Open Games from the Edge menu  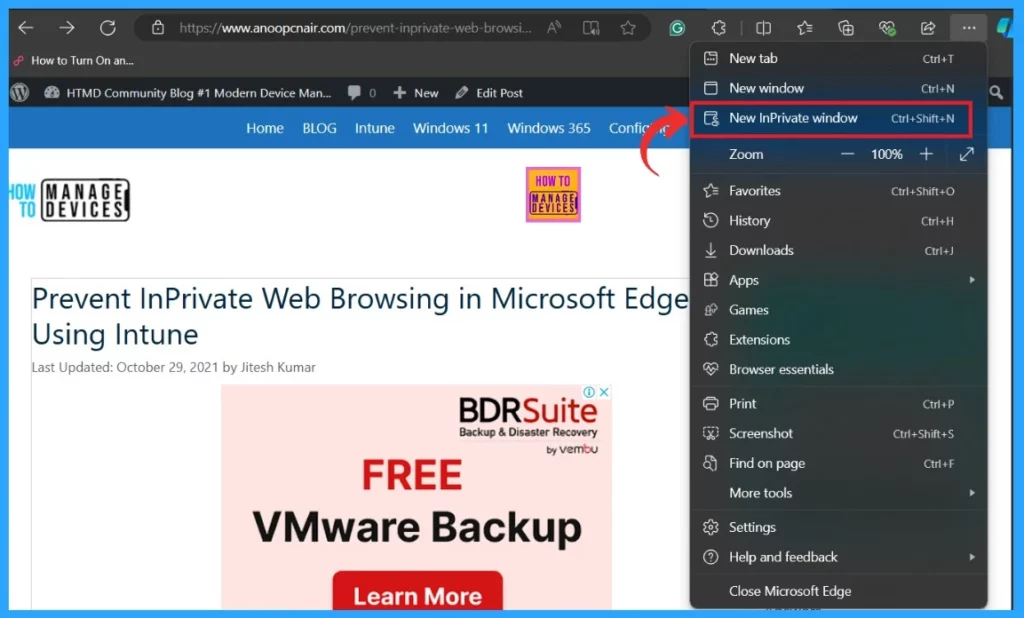[839, 310]
